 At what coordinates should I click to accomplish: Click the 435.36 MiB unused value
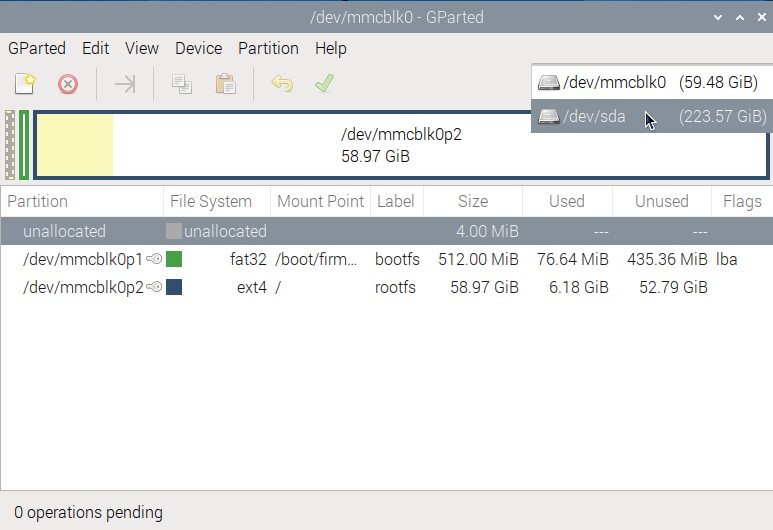tap(667, 259)
